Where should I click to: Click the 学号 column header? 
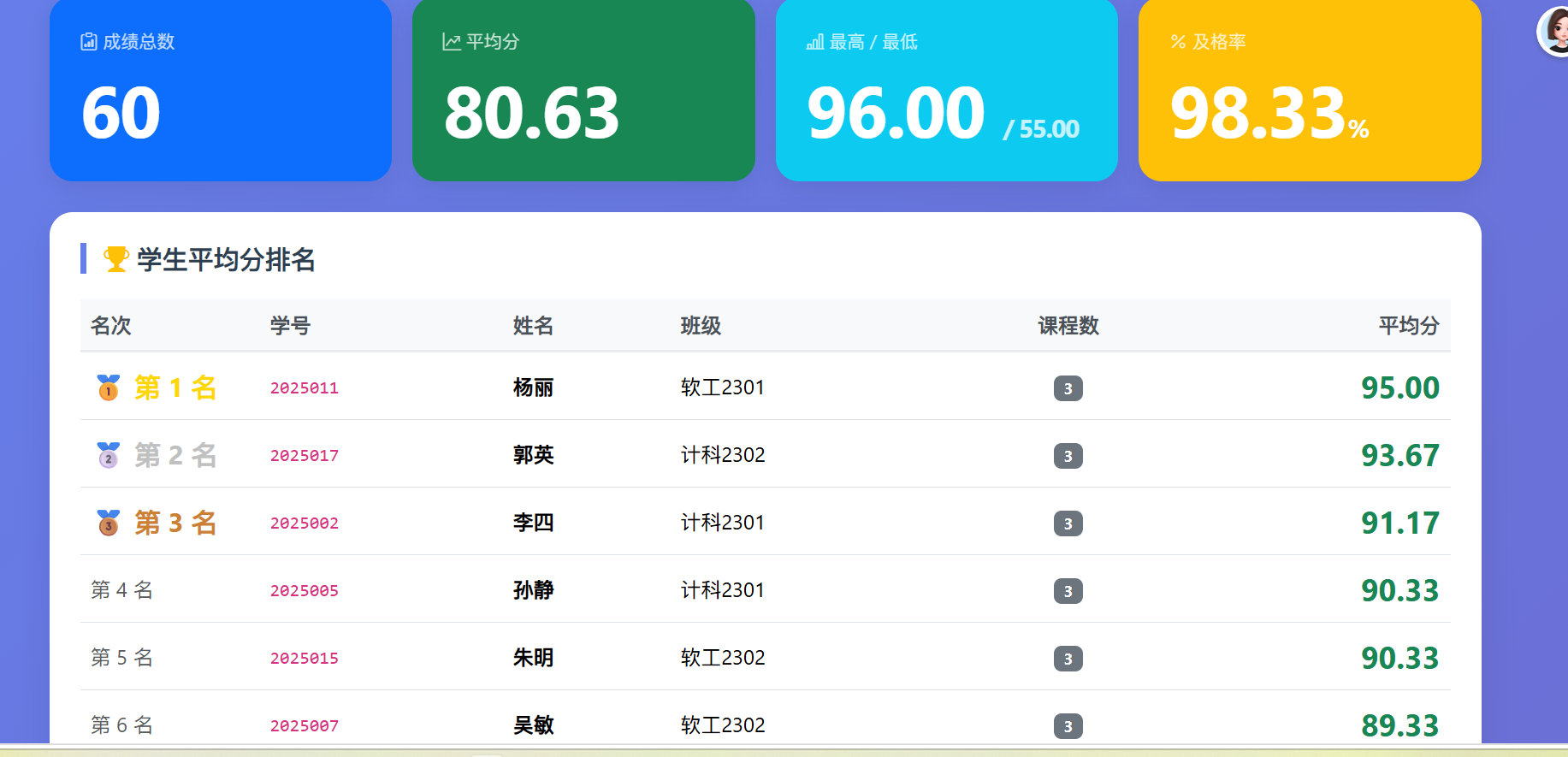(x=291, y=326)
